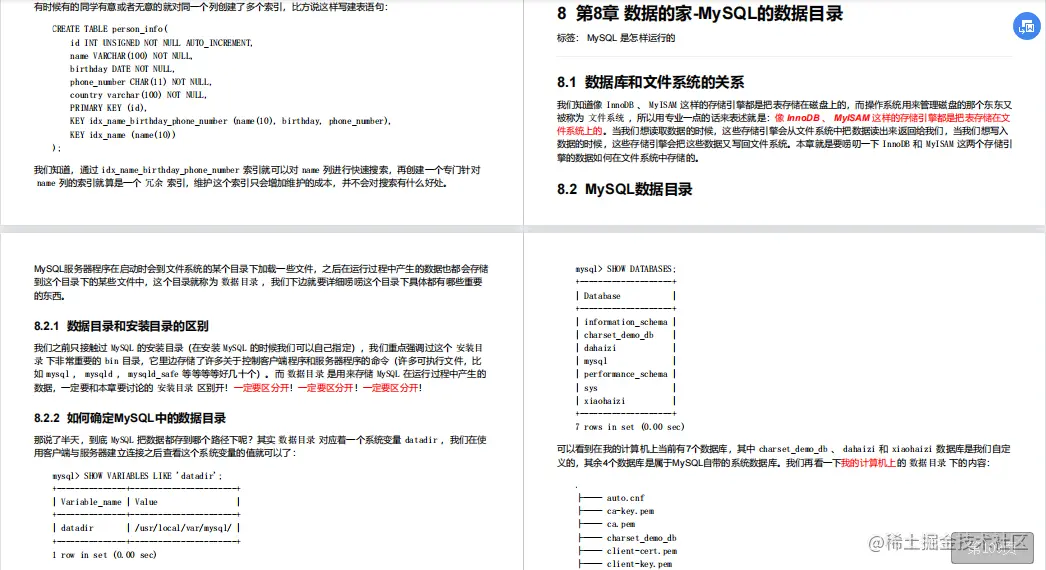Click 'charset_demo_db' in the Database table
Viewport: 1046px width, 570px height.
click(618, 335)
